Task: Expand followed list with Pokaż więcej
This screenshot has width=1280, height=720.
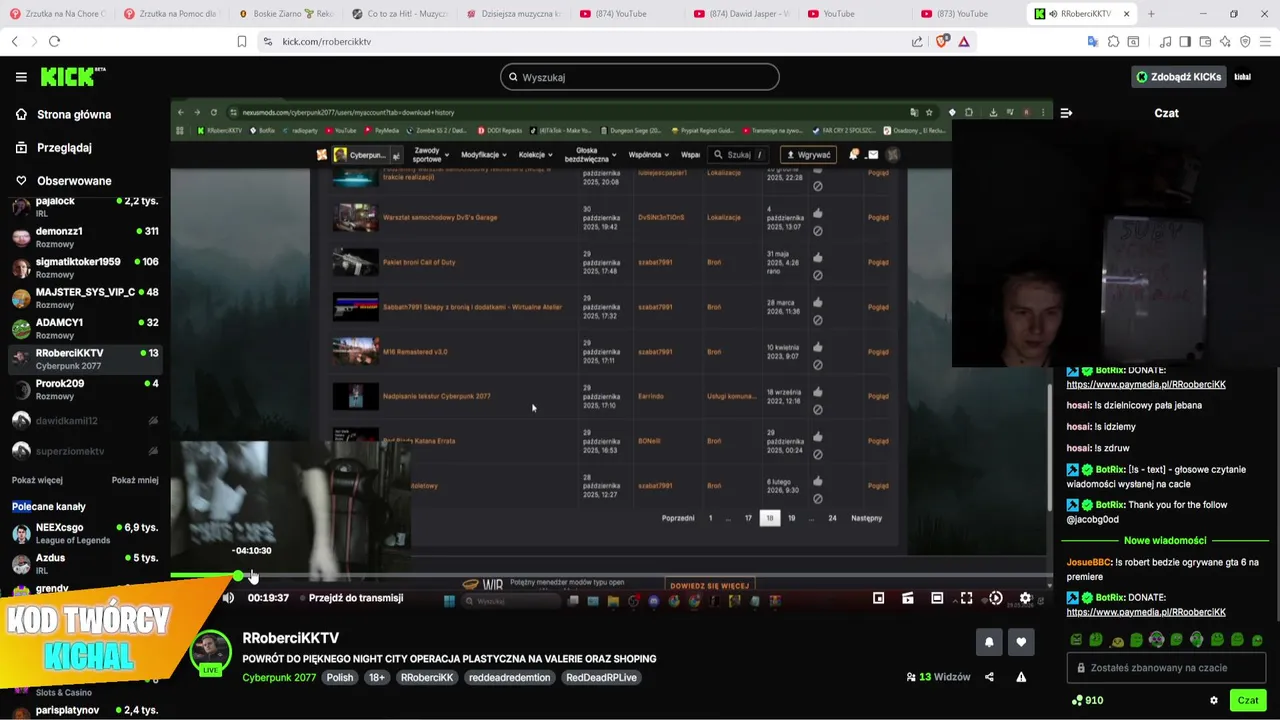Action: 37,480
